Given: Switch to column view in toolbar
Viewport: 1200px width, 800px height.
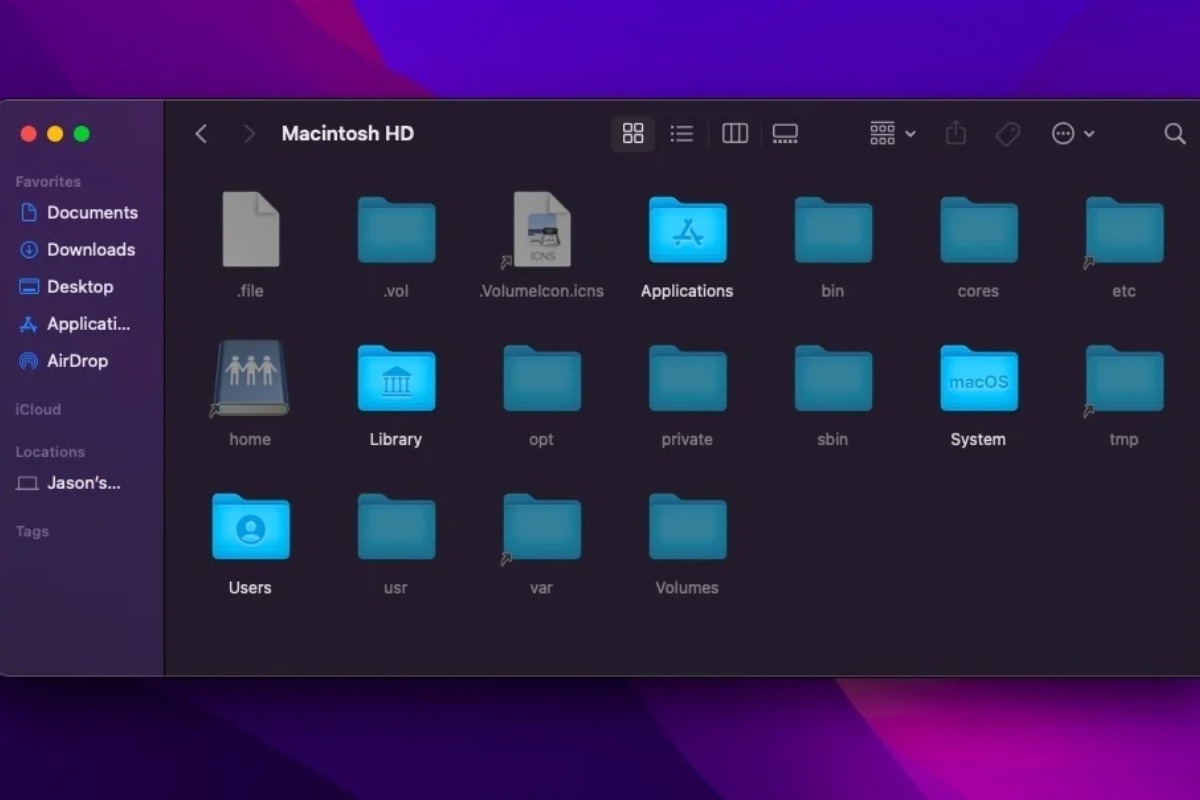Looking at the screenshot, I should click(x=735, y=134).
